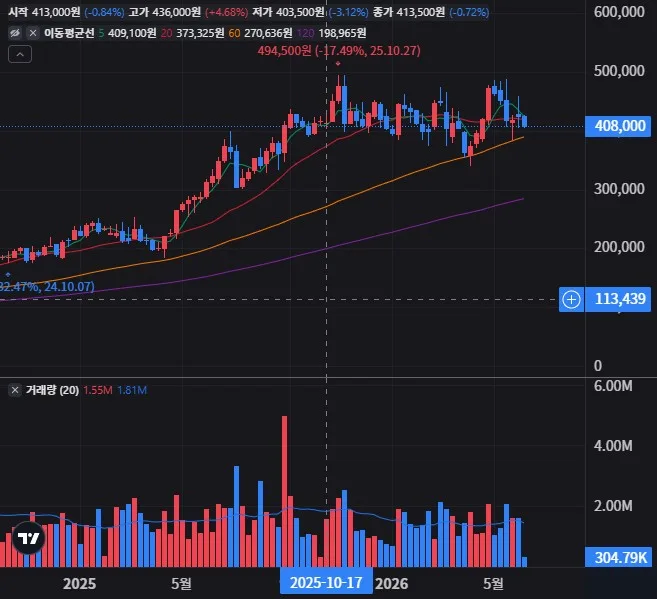Screen dimensions: 657x599
Task: Click the 304.79K volume label
Action: pyautogui.click(x=618, y=558)
